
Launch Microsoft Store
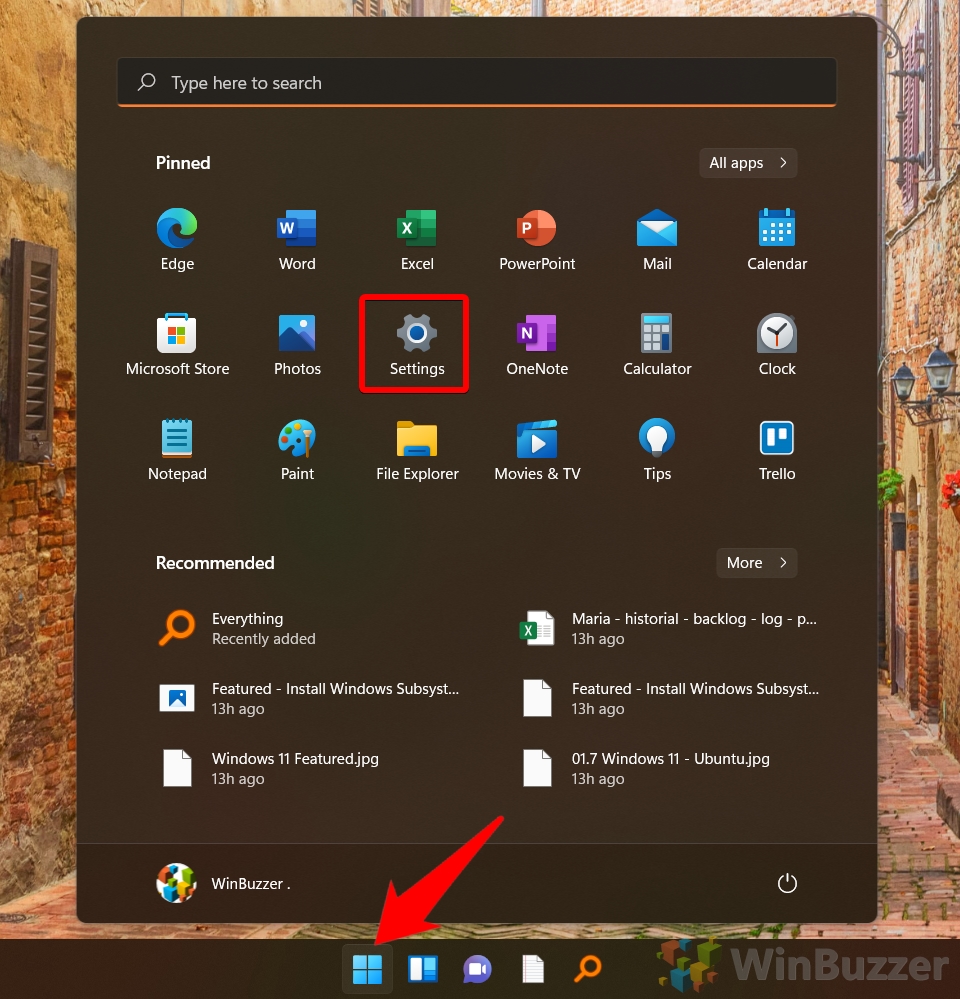(x=177, y=345)
